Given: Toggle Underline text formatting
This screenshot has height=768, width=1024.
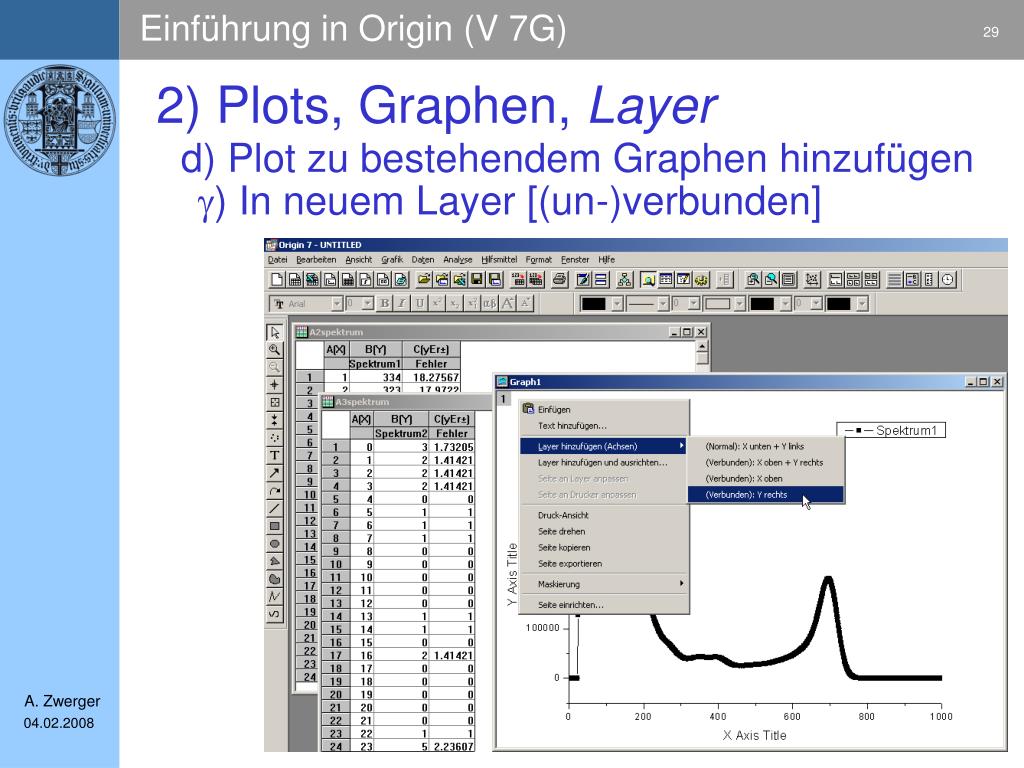Looking at the screenshot, I should 420,304.
